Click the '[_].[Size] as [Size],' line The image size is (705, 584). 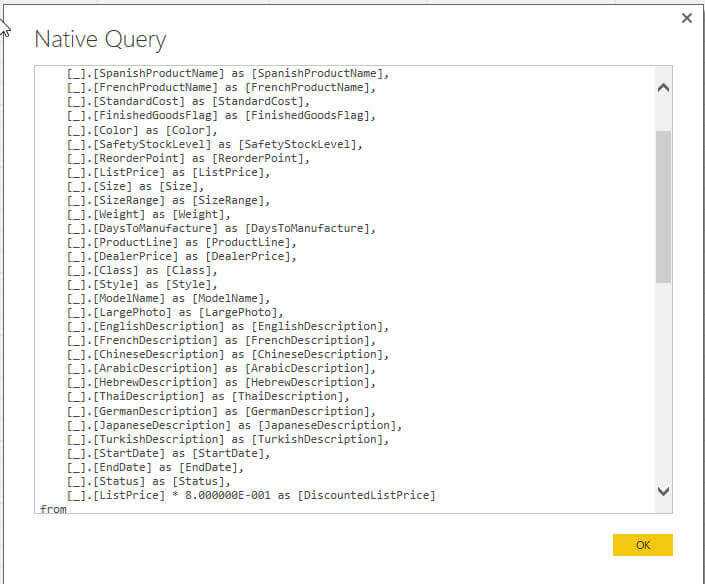(x=135, y=186)
